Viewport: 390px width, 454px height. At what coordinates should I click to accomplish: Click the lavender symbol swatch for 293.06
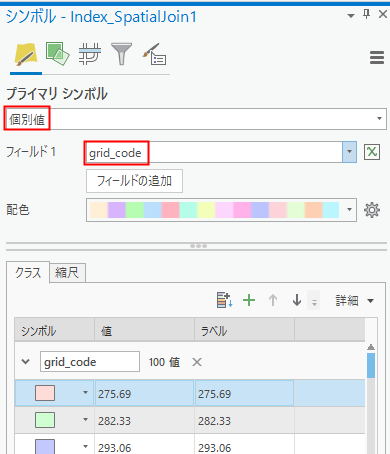45,447
